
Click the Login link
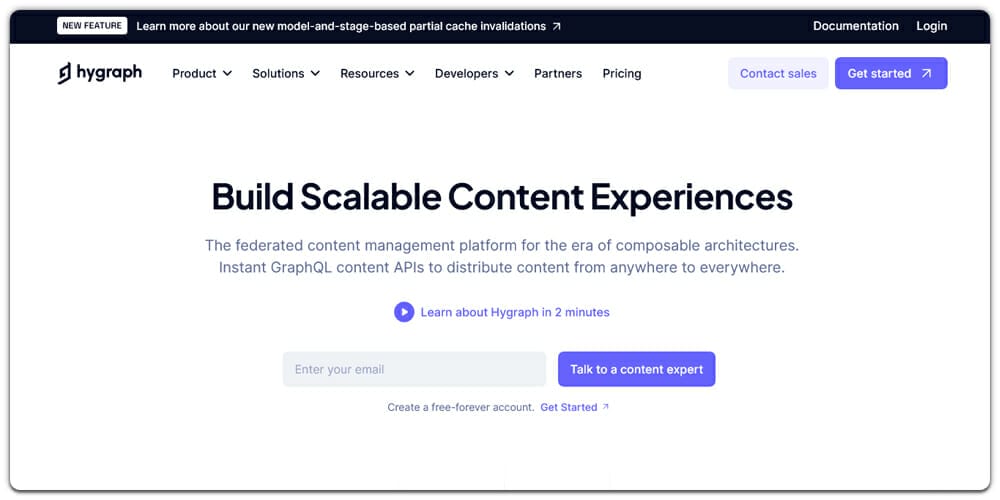tap(931, 26)
